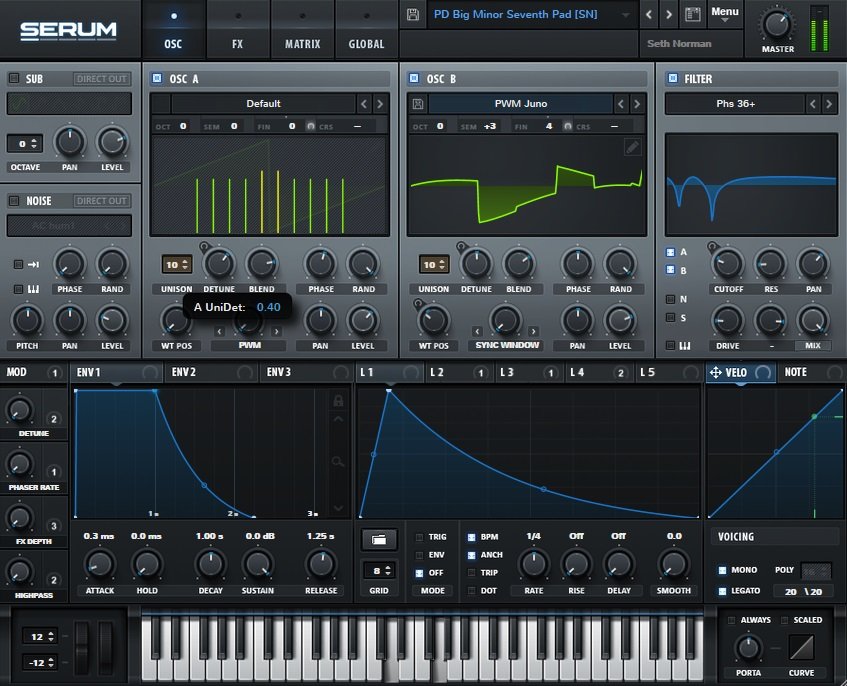Click the OSC B WT POS knob
Viewport: 847px width, 686px height.
pos(433,321)
